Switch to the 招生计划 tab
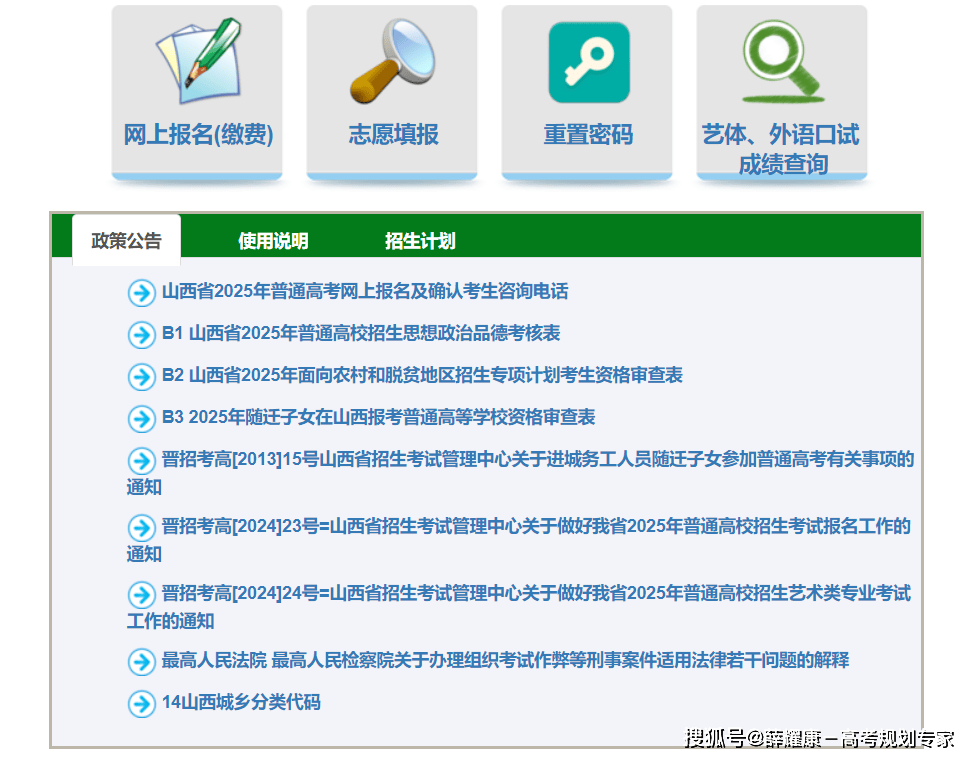 420,241
